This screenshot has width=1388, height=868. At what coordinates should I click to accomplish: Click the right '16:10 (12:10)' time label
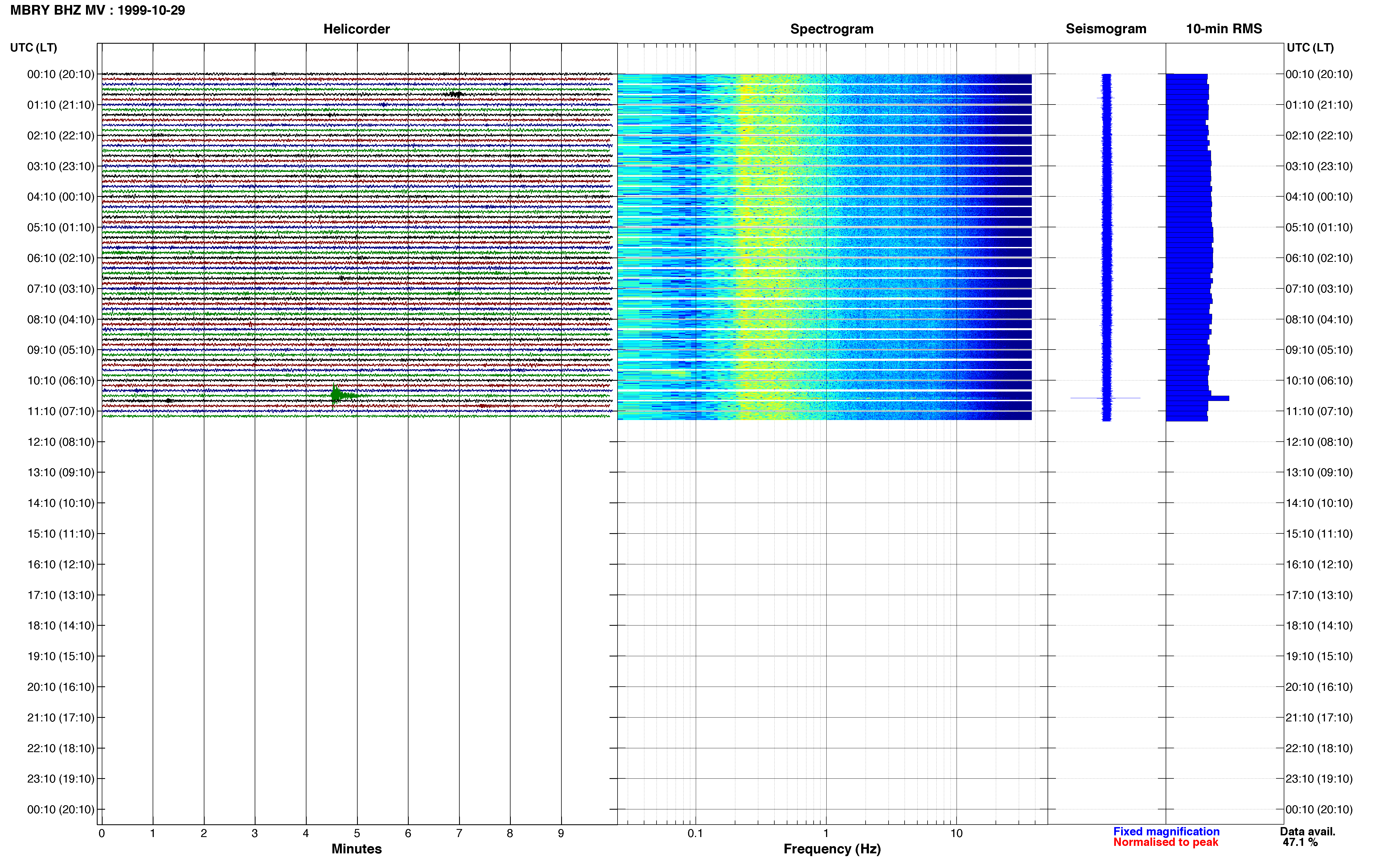[1319, 564]
